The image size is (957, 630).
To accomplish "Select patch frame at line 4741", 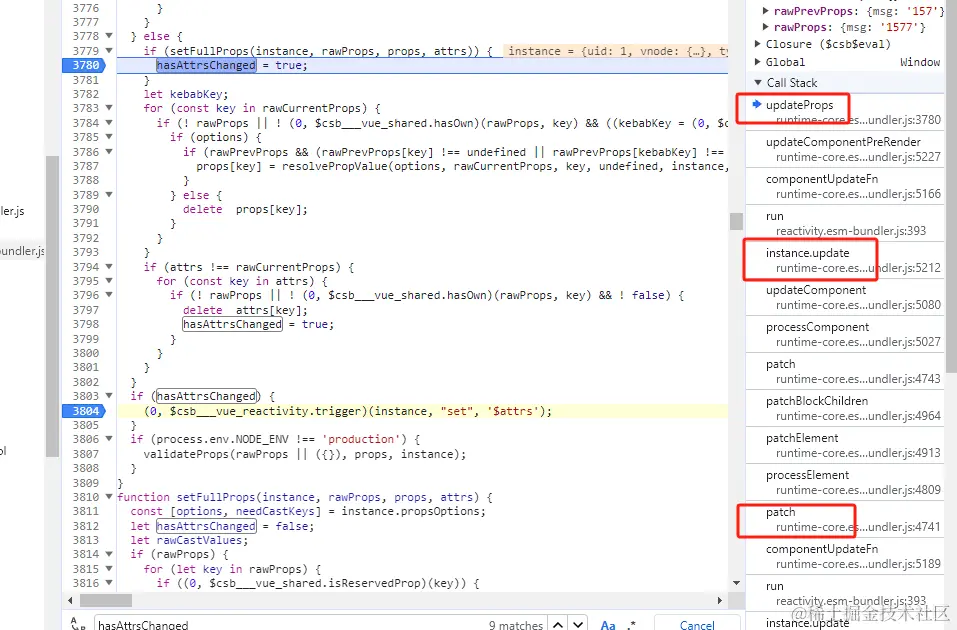I will [845, 519].
